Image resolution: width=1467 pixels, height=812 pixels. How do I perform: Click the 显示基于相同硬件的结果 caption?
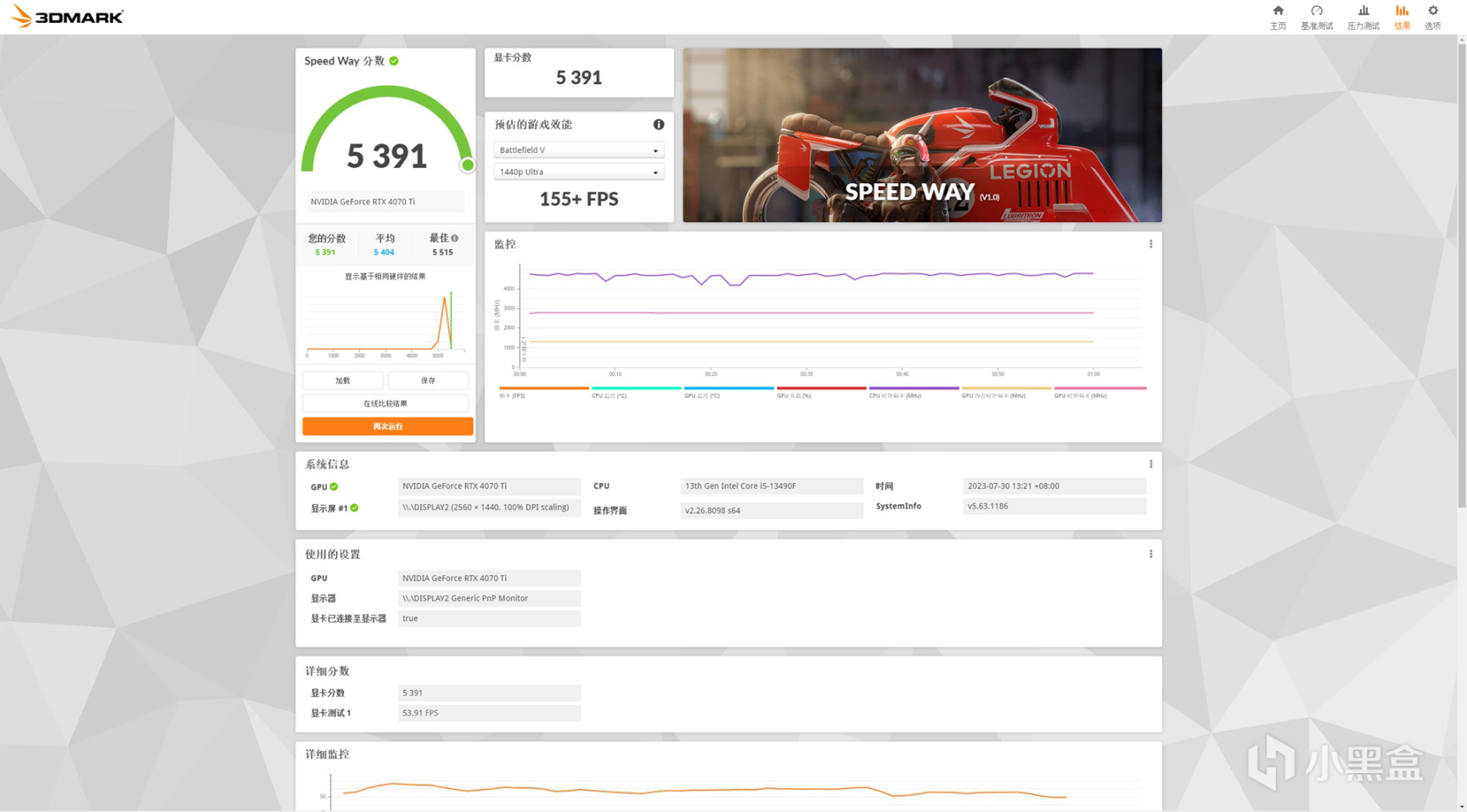click(x=385, y=277)
